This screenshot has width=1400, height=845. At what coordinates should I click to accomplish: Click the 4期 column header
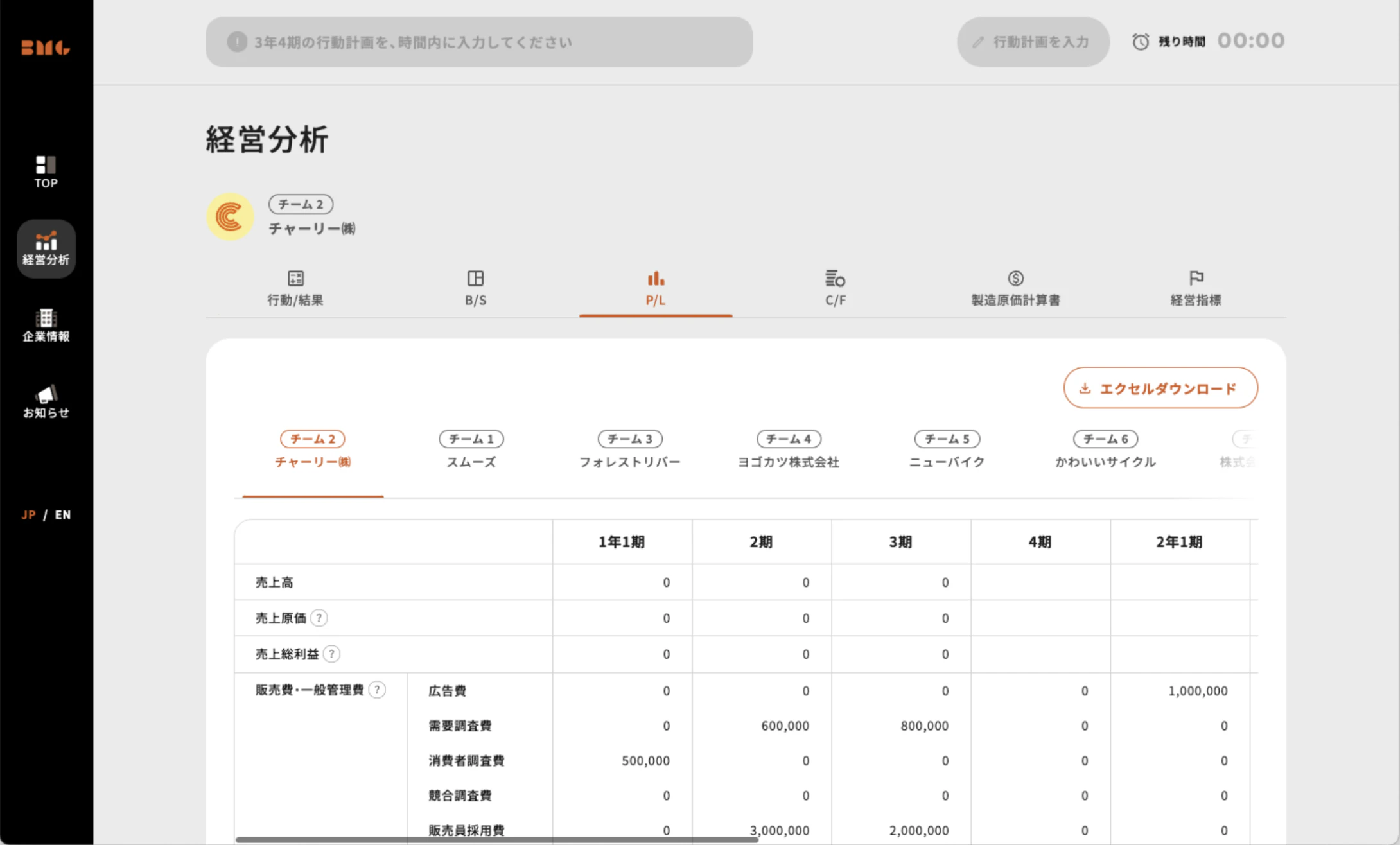pyautogui.click(x=1040, y=542)
